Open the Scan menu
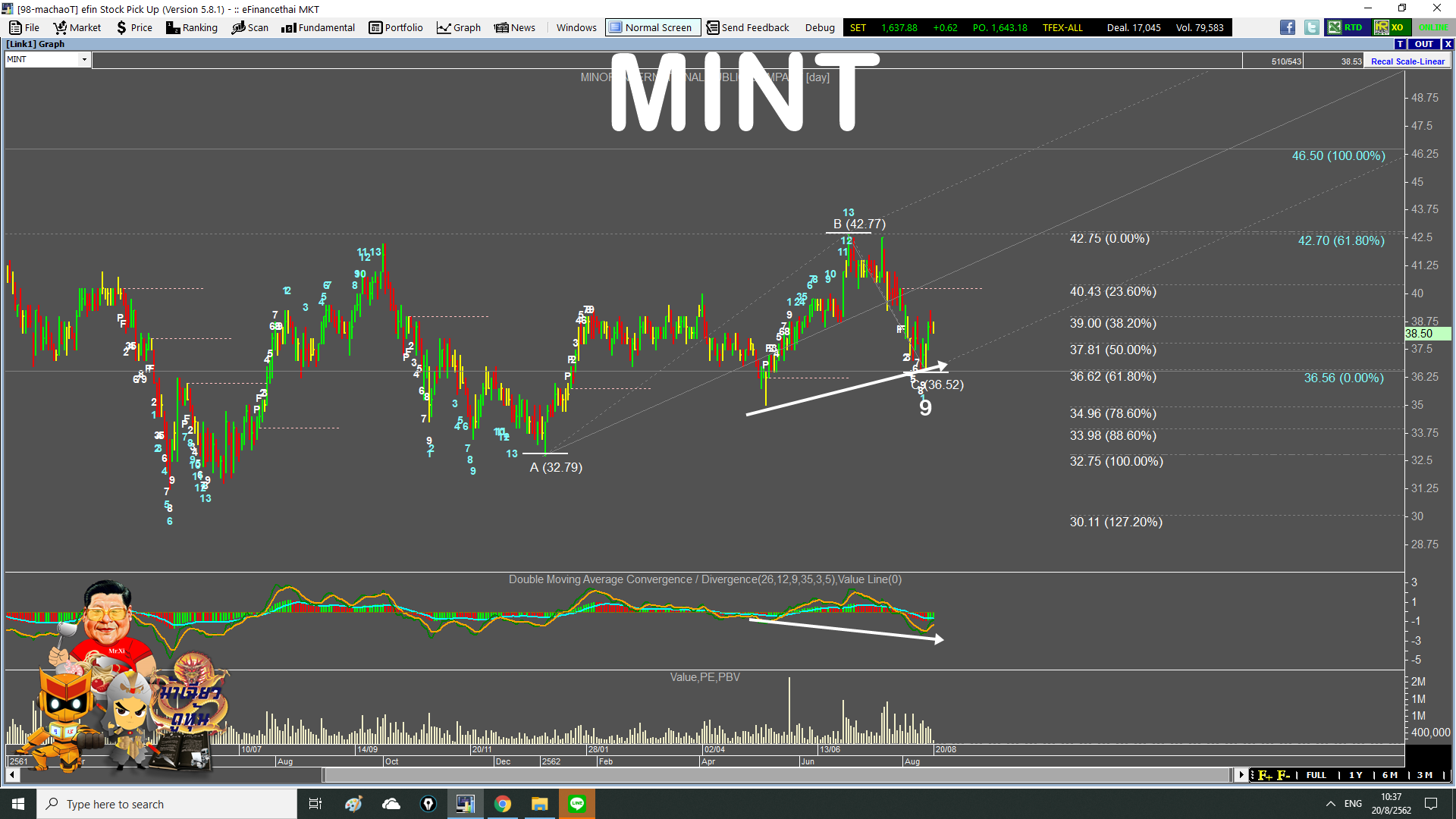Viewport: 1456px width, 819px height. tap(250, 27)
